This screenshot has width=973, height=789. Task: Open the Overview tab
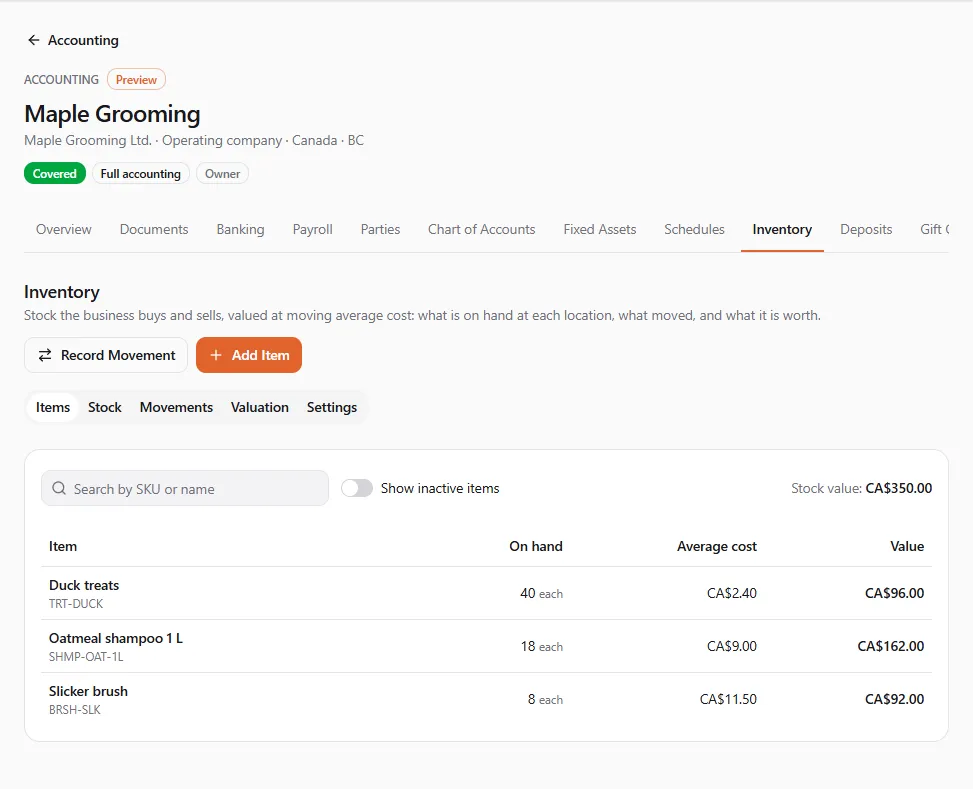click(63, 230)
